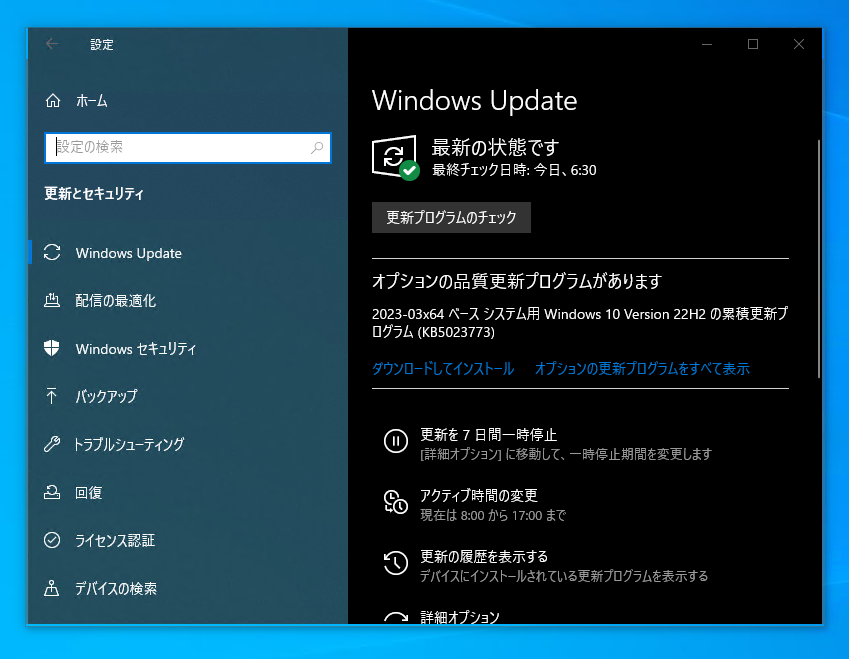Open 配信の最適化 using its sidebar icon

(53, 301)
